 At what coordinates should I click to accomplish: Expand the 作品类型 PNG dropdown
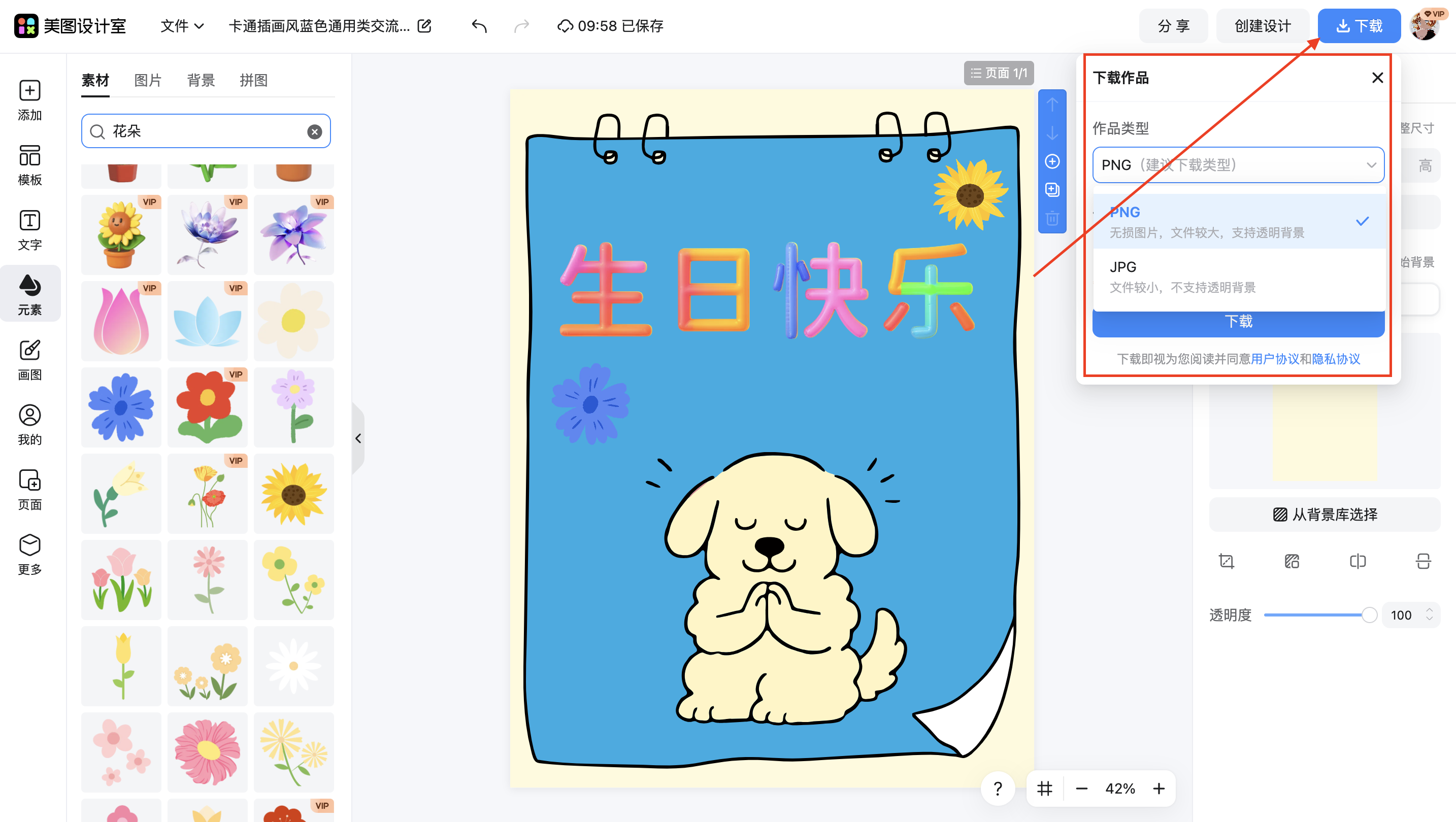[1238, 165]
